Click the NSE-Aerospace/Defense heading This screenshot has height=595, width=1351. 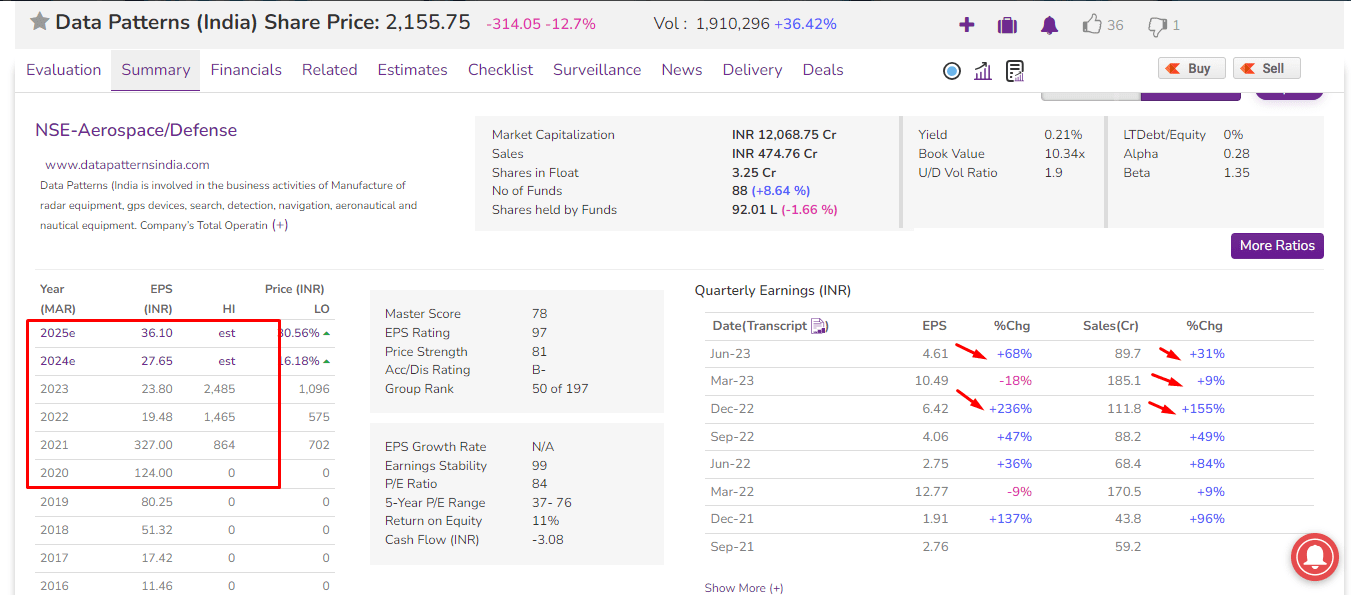point(136,130)
